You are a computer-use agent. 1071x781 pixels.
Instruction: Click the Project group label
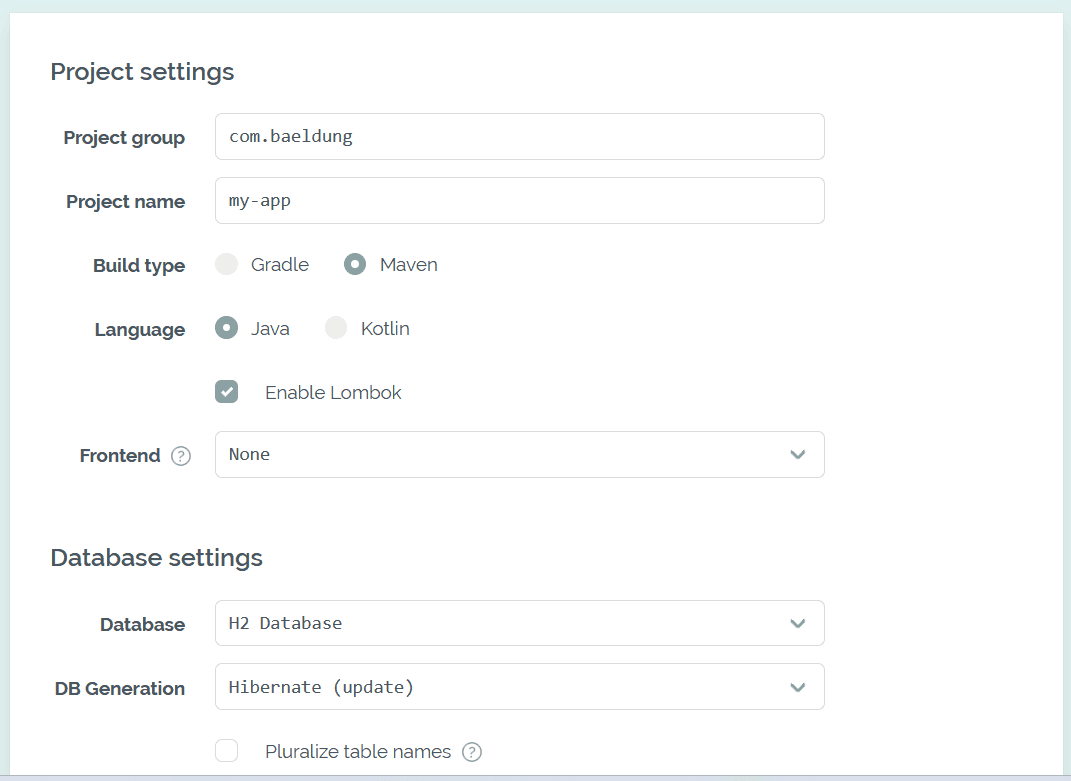124,138
